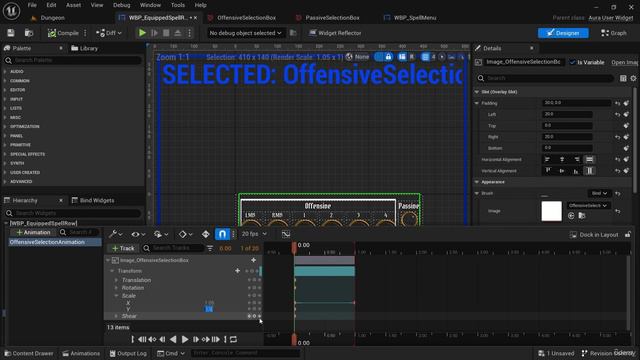Click the layout lock icon in designer toolbar

point(388,57)
